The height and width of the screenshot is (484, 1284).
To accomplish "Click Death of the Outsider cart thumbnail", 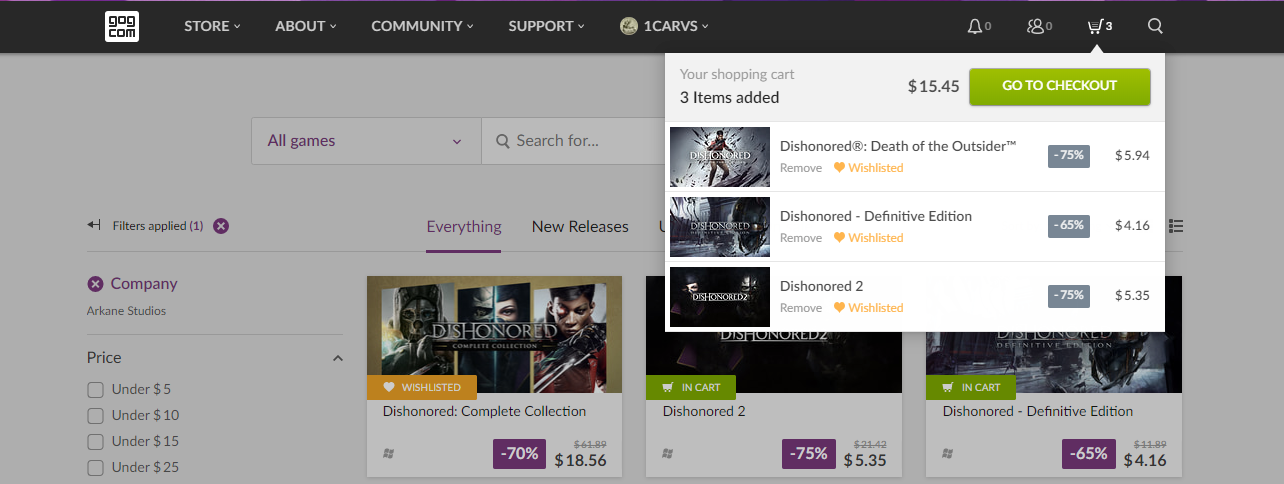I will tap(720, 157).
